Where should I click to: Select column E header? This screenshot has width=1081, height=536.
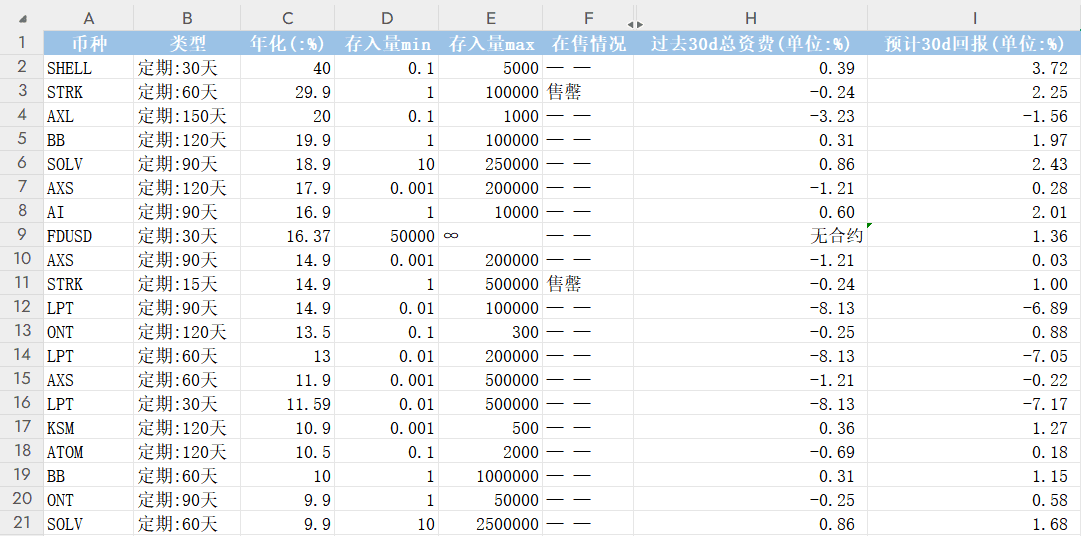click(490, 19)
